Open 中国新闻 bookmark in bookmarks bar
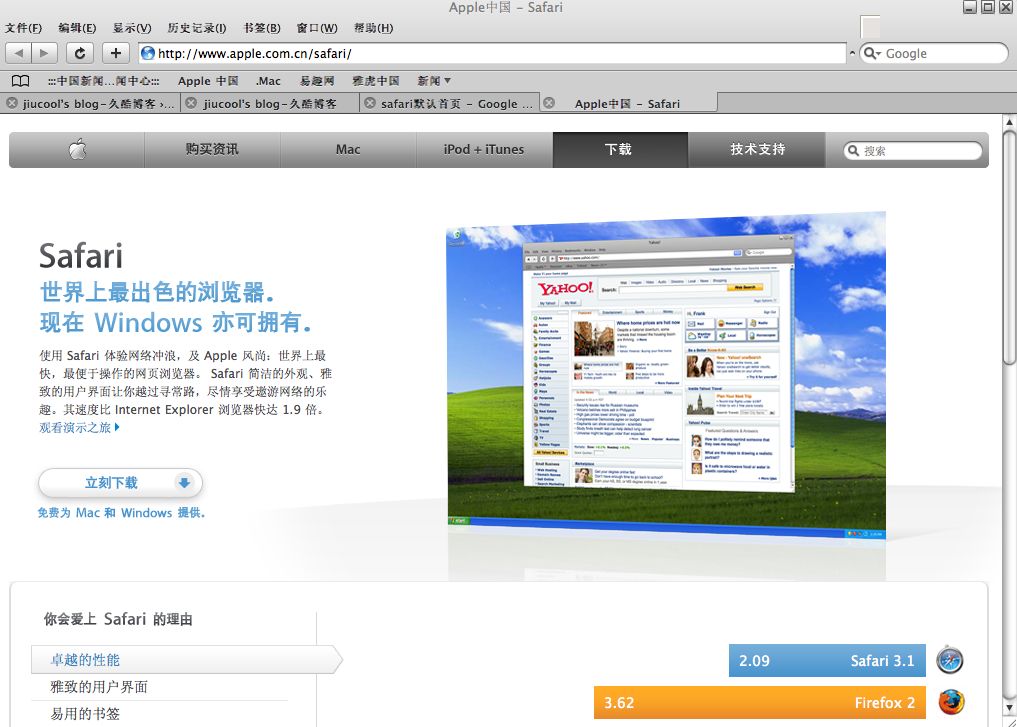This screenshot has height=727, width=1017. [x=104, y=81]
